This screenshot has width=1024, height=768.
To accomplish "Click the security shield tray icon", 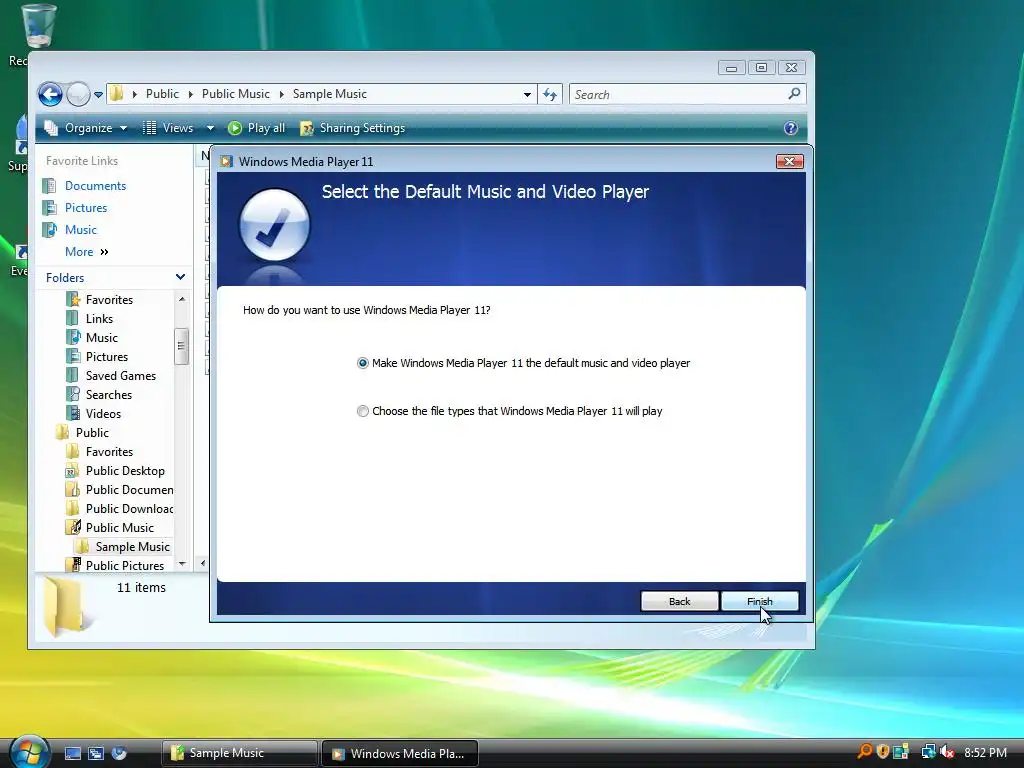I will pyautogui.click(x=883, y=752).
